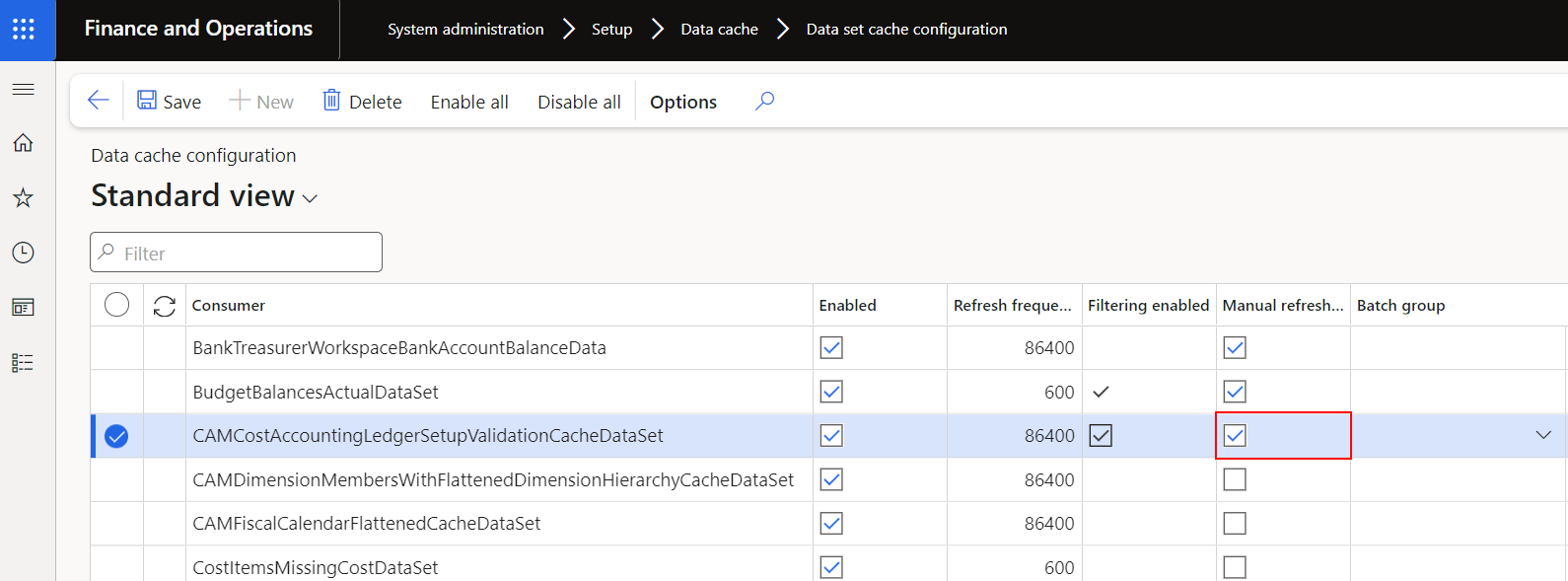Screen dimensions: 1568x581
Task: Click the Refresh frequency column header
Action: 1014,306
